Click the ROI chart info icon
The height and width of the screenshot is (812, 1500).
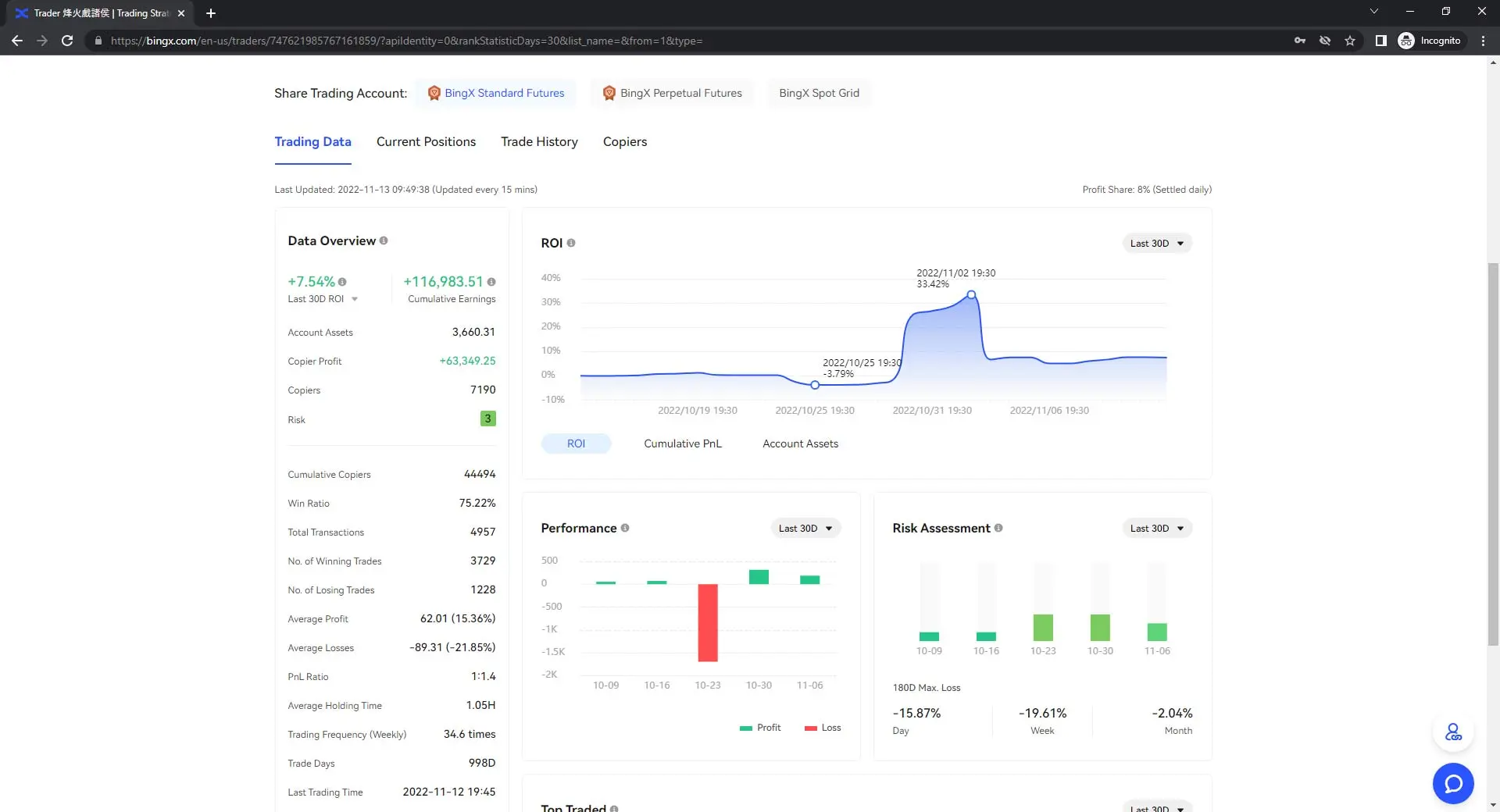coord(571,243)
